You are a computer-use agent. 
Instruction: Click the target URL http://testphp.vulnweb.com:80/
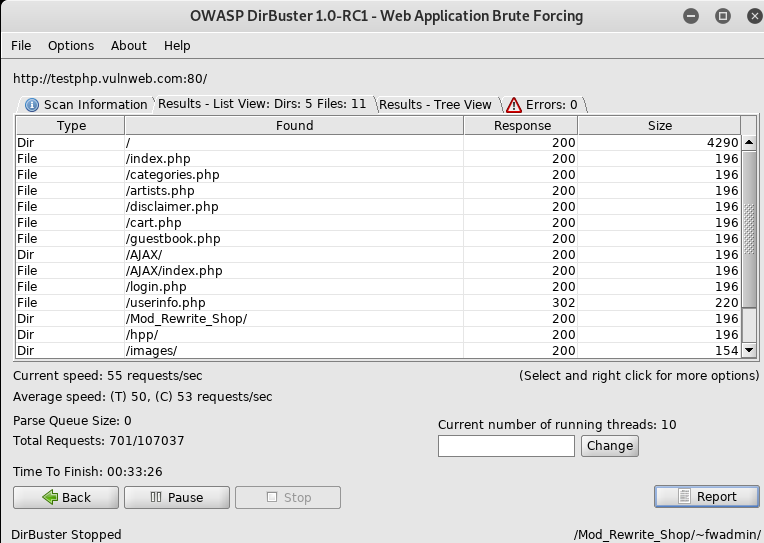110,78
